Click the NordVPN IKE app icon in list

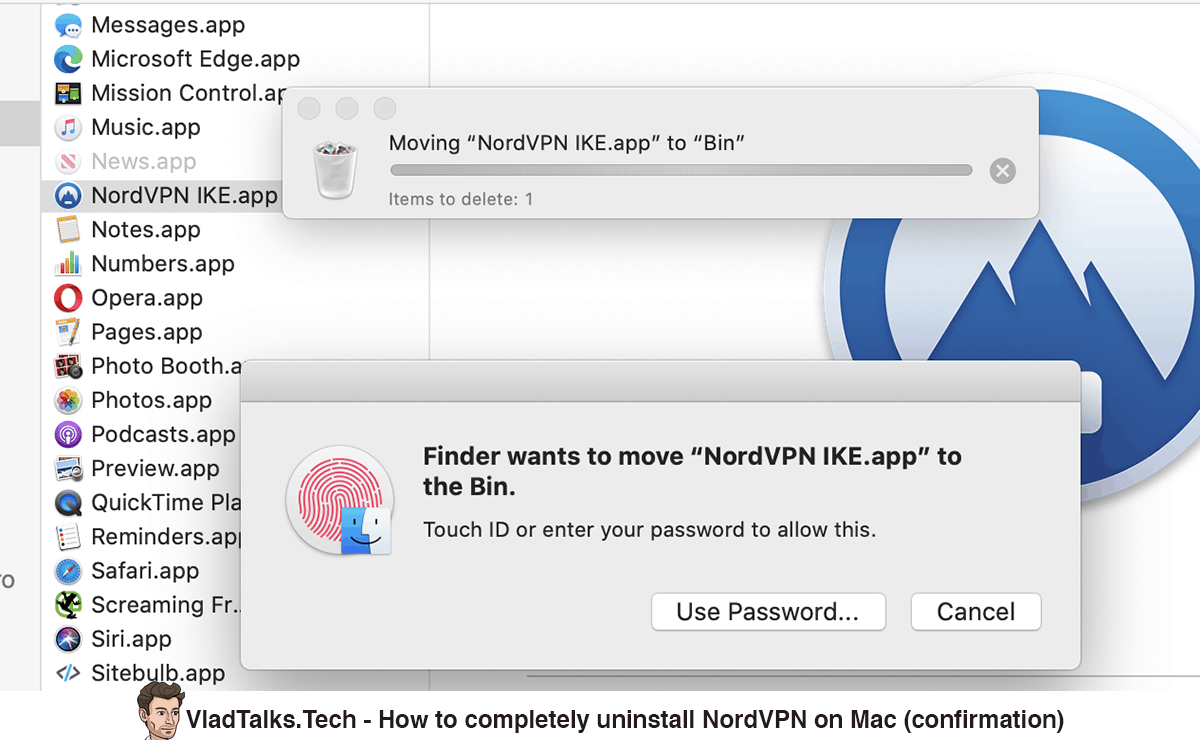68,195
